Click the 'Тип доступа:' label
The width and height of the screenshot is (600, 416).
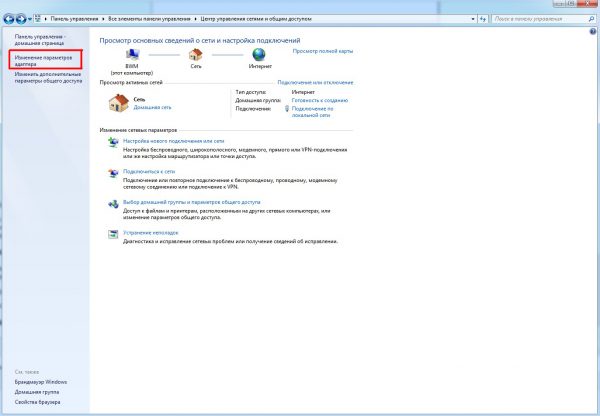click(251, 92)
